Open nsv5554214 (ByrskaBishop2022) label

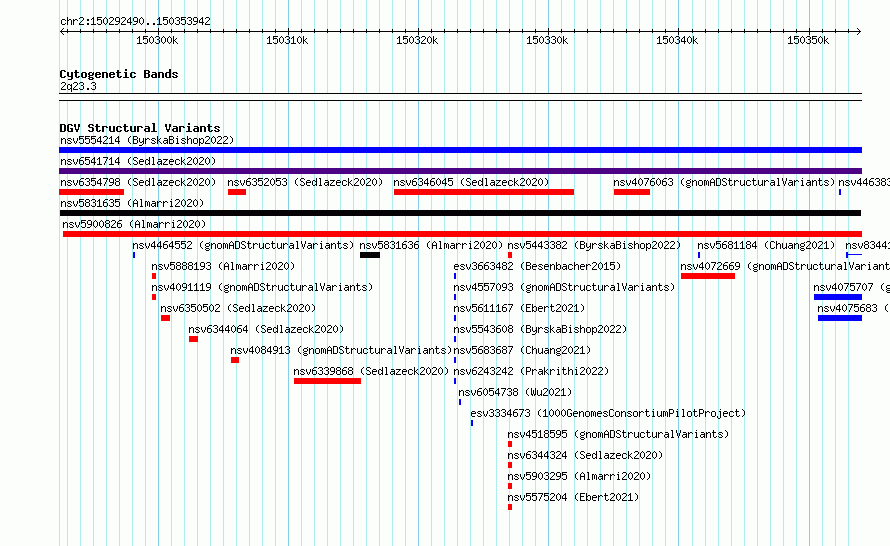pyautogui.click(x=147, y=140)
